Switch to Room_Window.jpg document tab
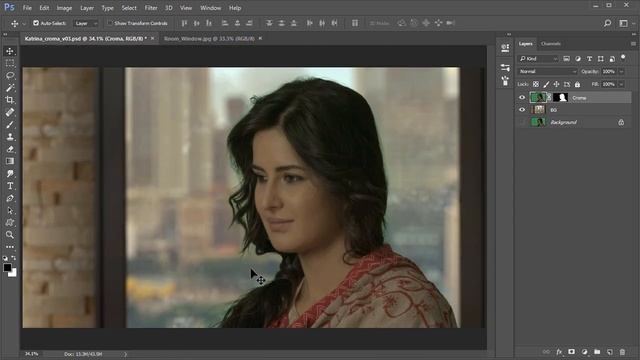This screenshot has height=360, width=640. 209,38
